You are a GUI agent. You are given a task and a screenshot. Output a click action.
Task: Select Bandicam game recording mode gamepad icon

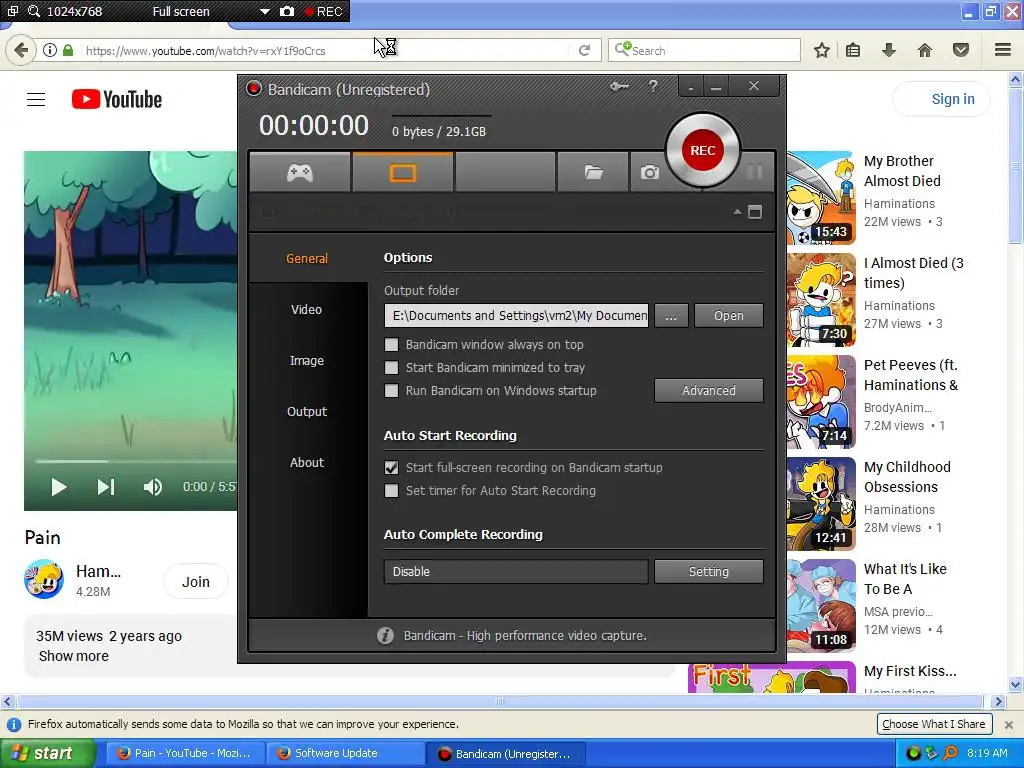pyautogui.click(x=300, y=172)
